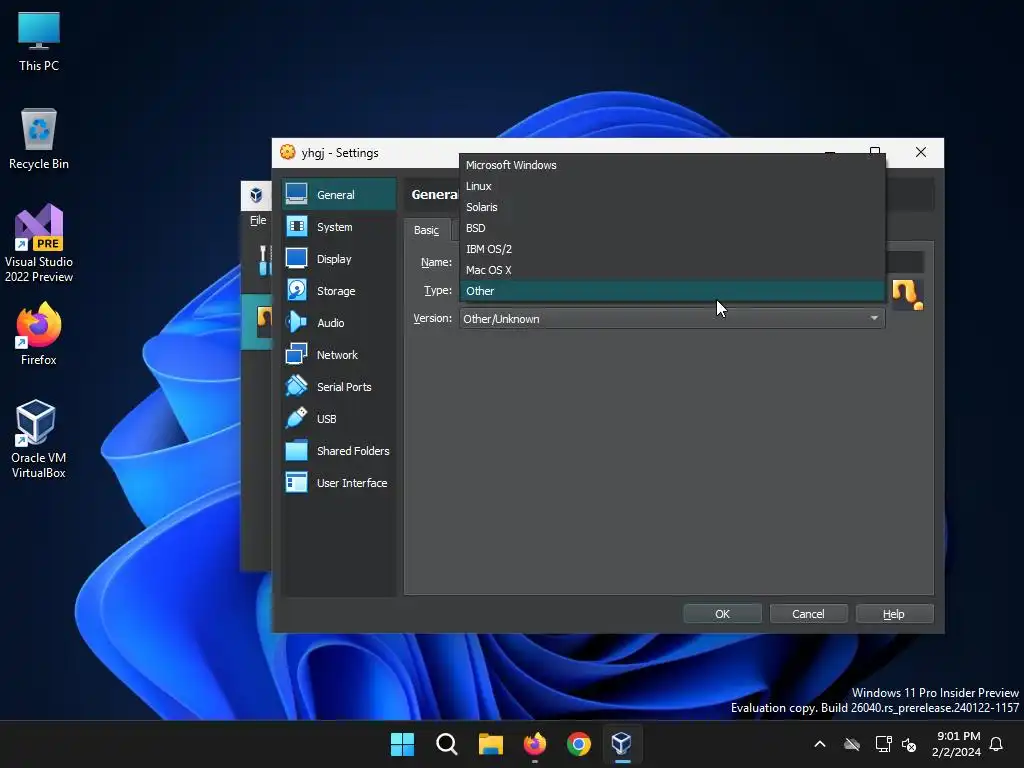Click muted volume tray icon
The height and width of the screenshot is (768, 1024).
909,744
